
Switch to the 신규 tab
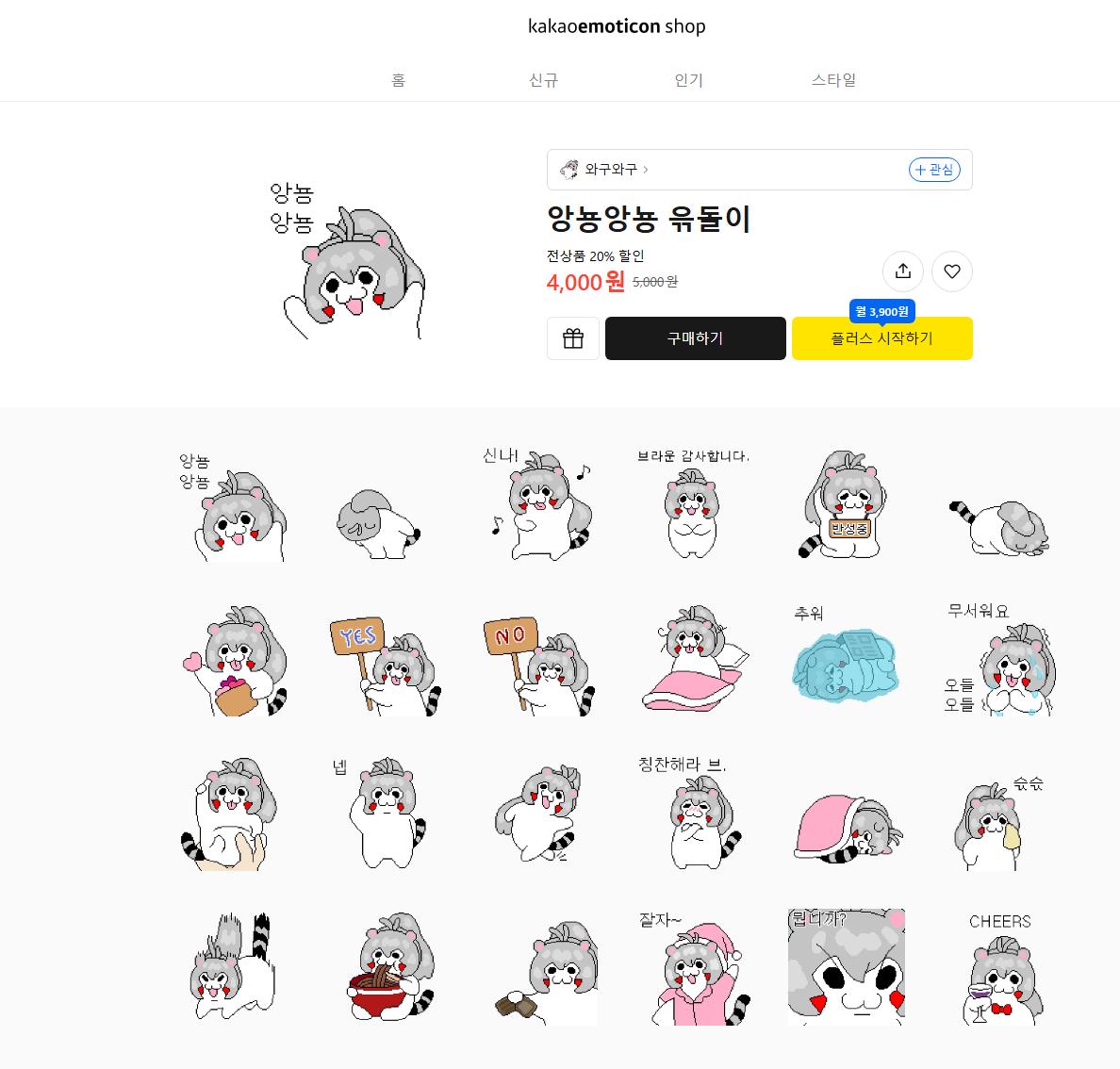[x=544, y=80]
